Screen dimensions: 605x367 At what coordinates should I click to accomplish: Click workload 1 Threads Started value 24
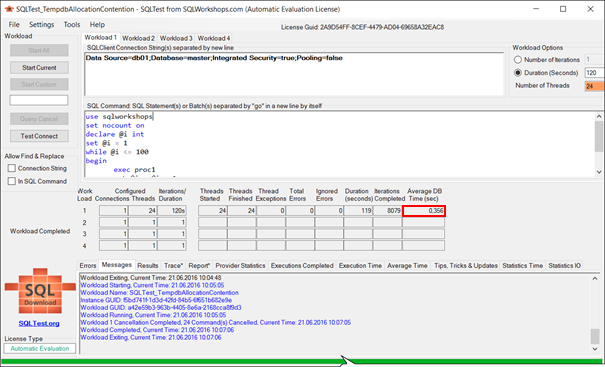pyautogui.click(x=213, y=211)
